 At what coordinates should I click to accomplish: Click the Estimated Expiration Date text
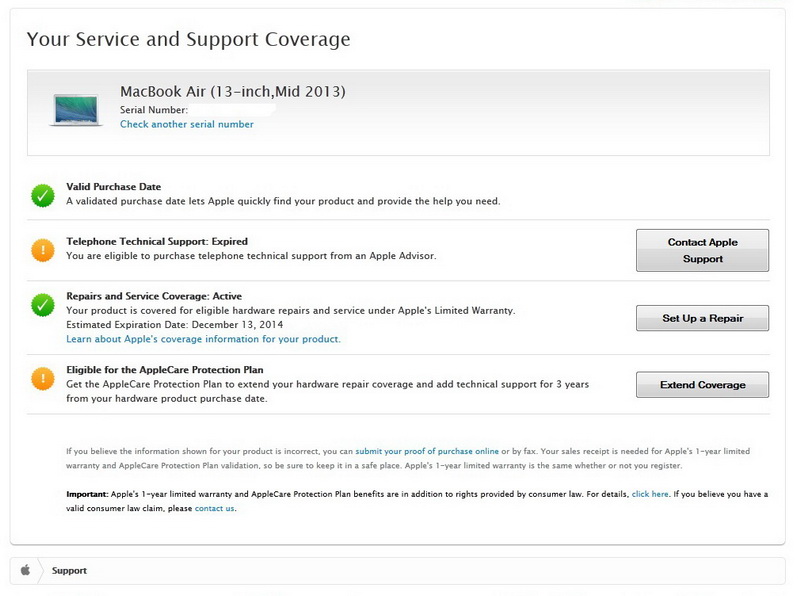coord(173,325)
